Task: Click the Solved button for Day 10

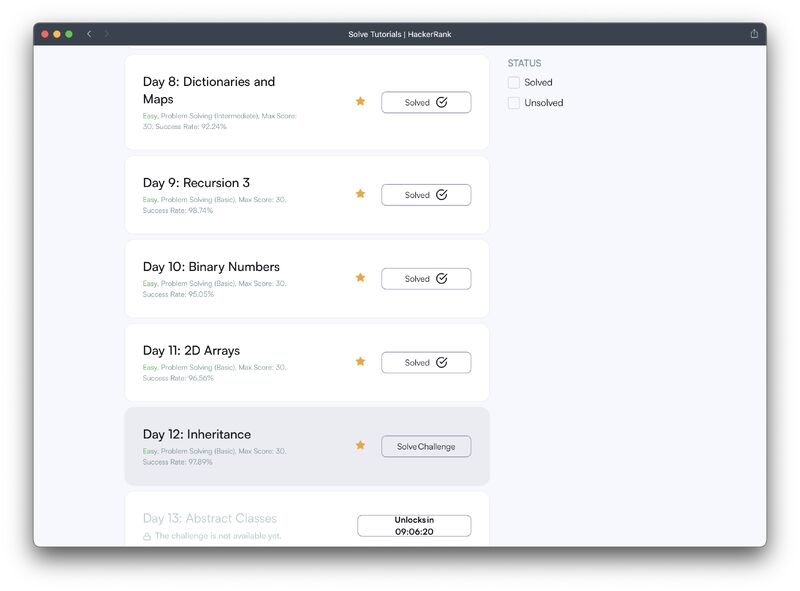Action: pyautogui.click(x=426, y=279)
